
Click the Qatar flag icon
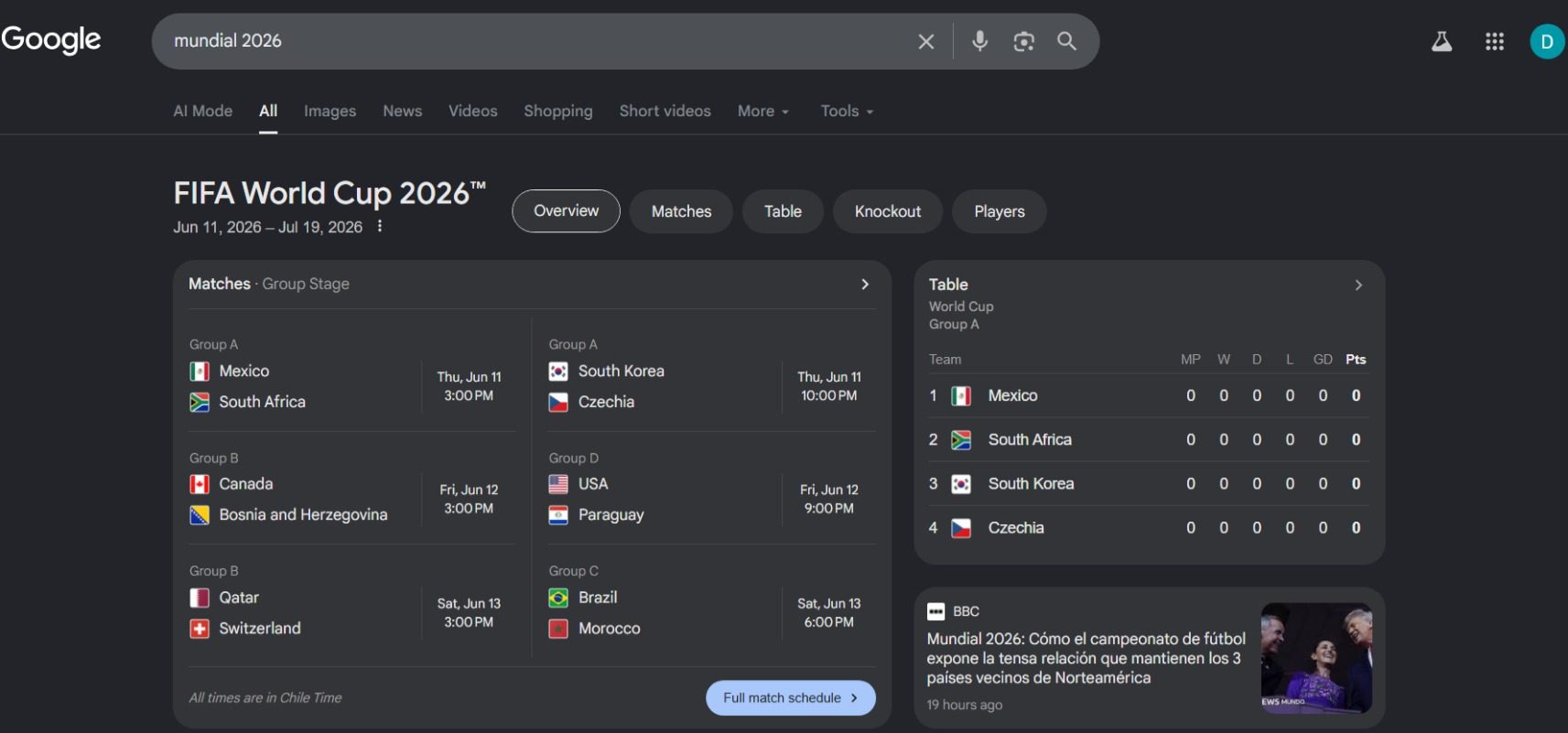(x=200, y=598)
